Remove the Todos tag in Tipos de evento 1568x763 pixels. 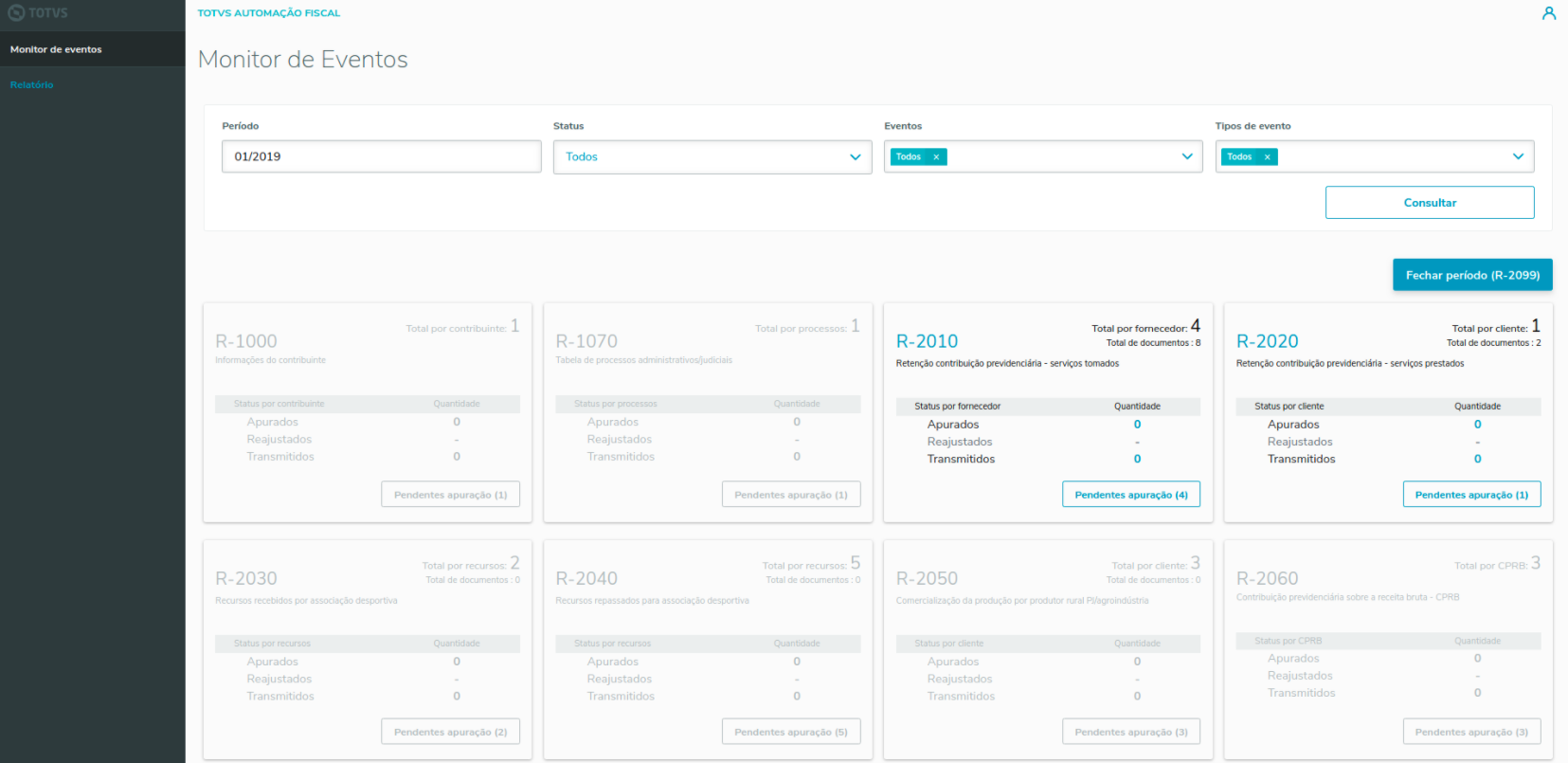pyautogui.click(x=1267, y=157)
